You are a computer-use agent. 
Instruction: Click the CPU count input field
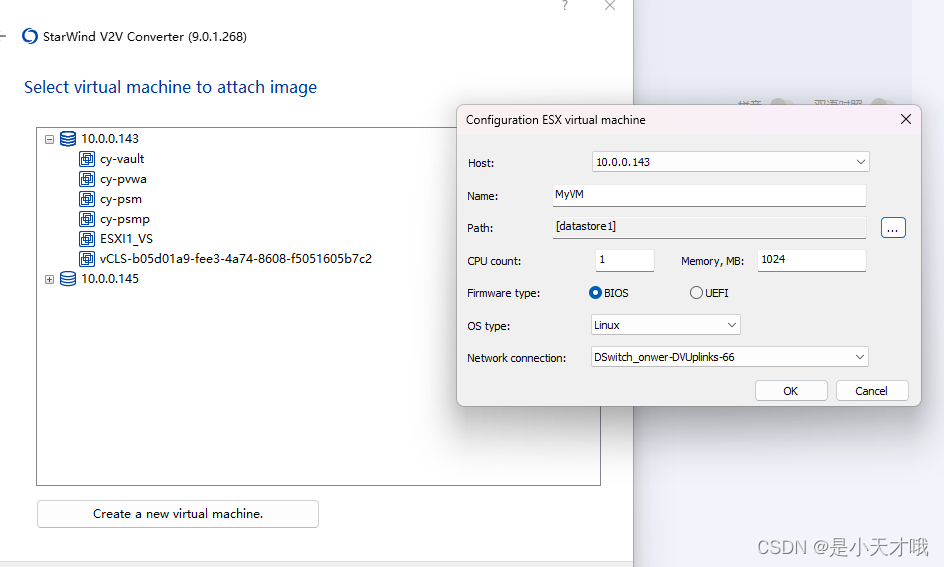(x=624, y=260)
